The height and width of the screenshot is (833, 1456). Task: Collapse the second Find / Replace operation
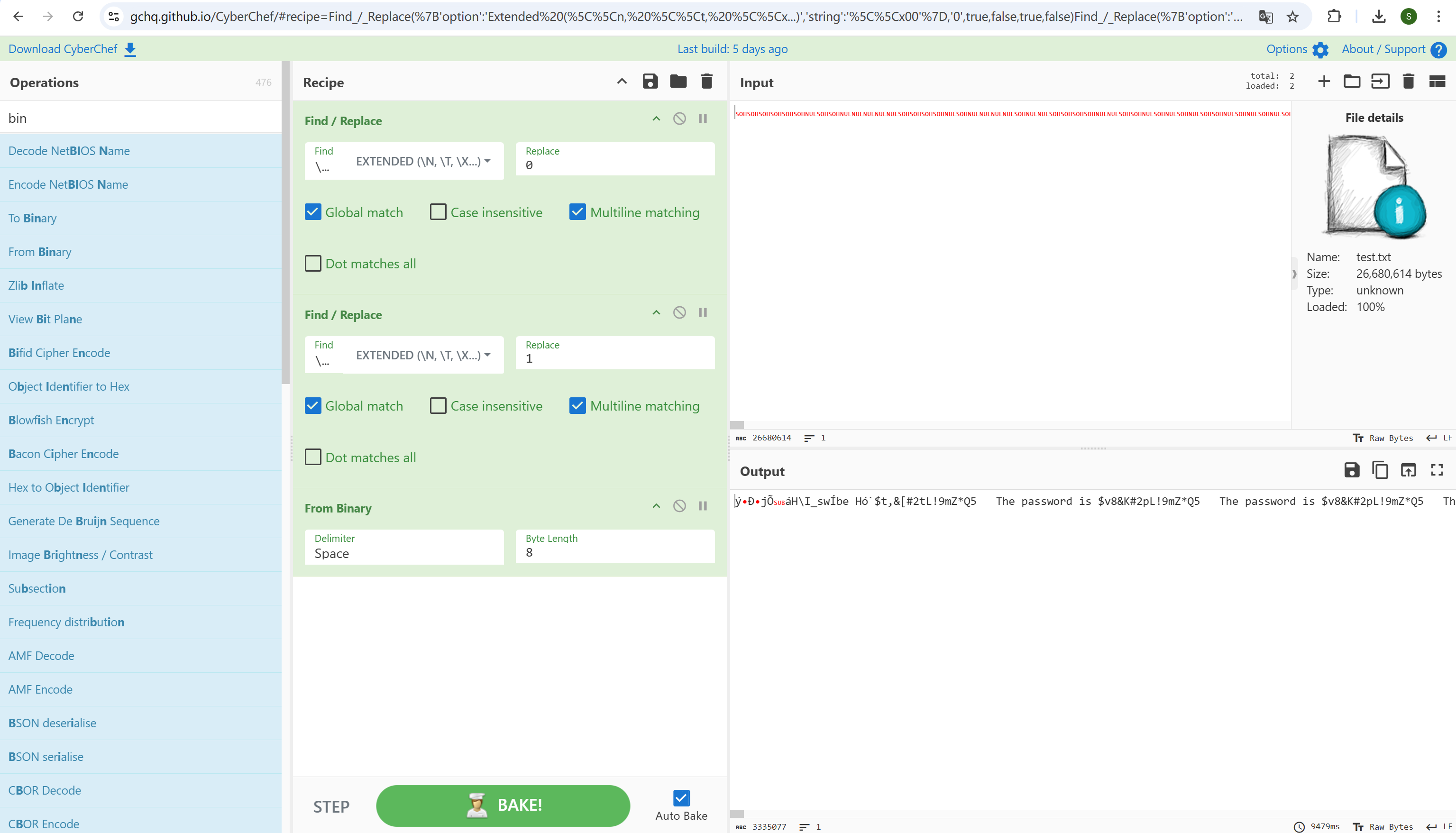click(x=656, y=312)
